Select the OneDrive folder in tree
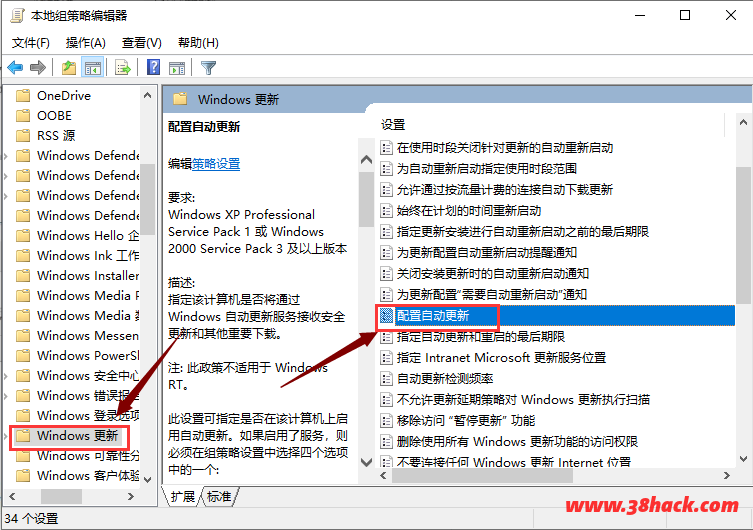 (63, 96)
